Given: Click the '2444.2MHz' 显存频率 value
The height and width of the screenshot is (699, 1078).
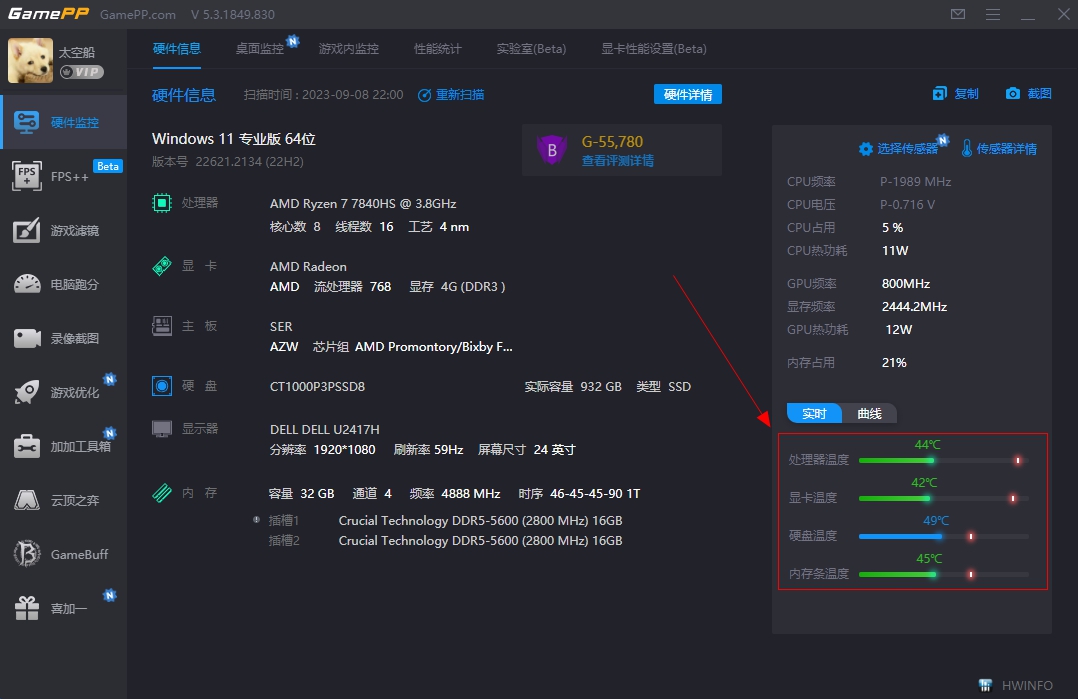Looking at the screenshot, I should point(914,307).
